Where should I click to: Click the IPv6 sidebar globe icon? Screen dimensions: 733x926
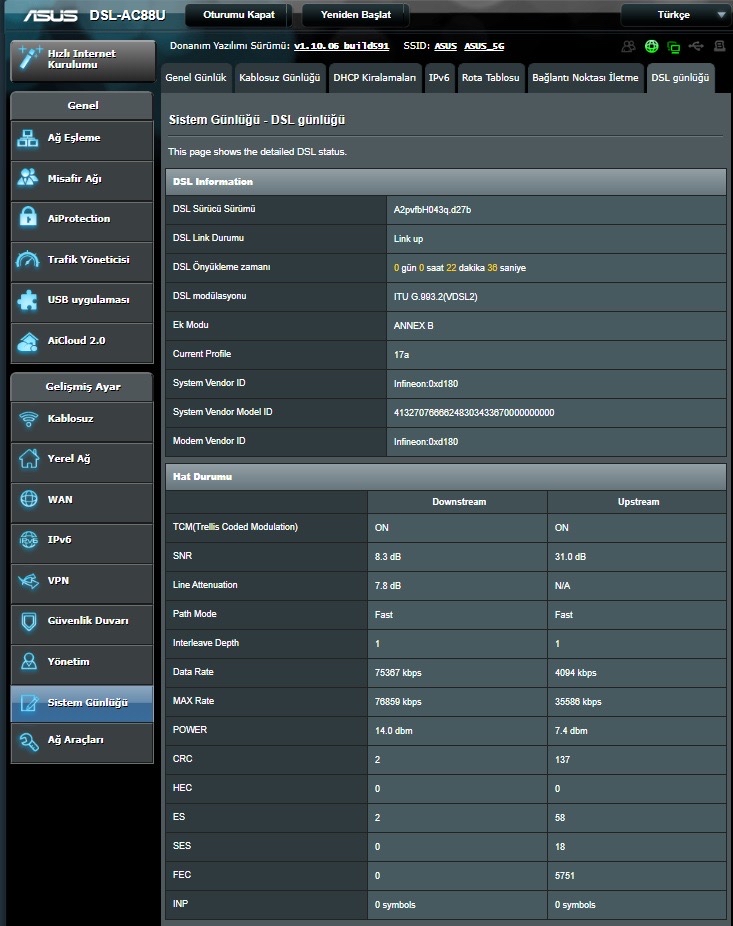pyautogui.click(x=28, y=539)
